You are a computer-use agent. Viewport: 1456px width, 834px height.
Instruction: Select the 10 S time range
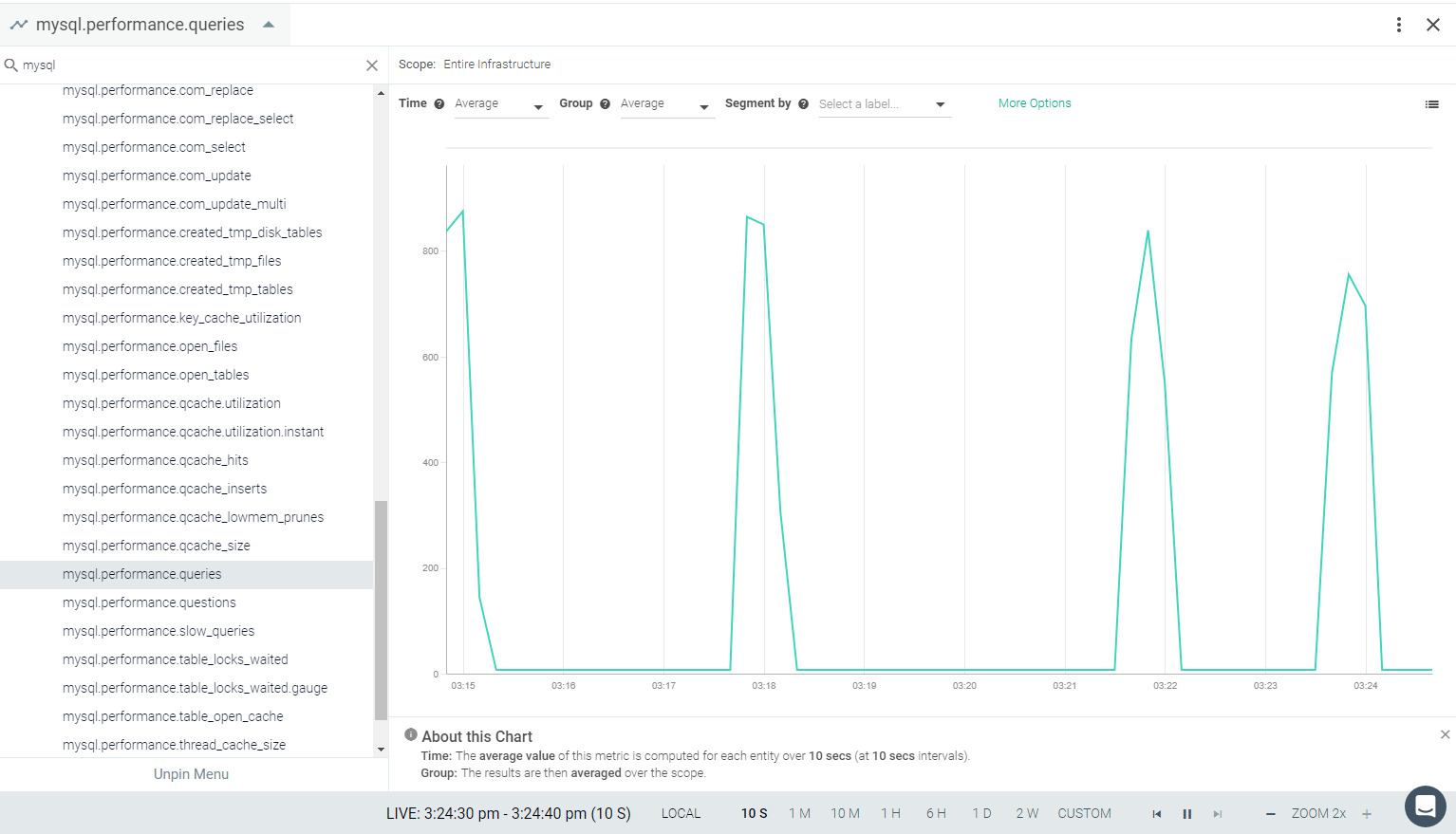point(755,814)
